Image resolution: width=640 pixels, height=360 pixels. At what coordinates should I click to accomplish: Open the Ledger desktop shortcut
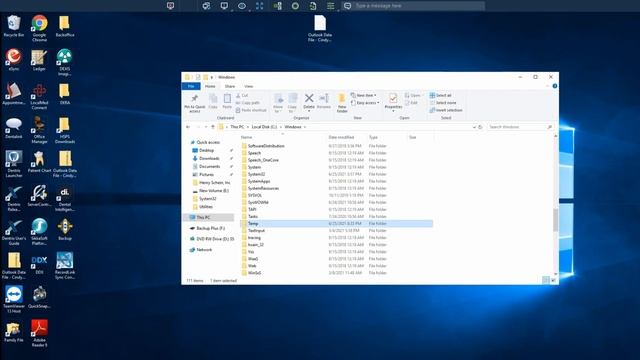39,60
